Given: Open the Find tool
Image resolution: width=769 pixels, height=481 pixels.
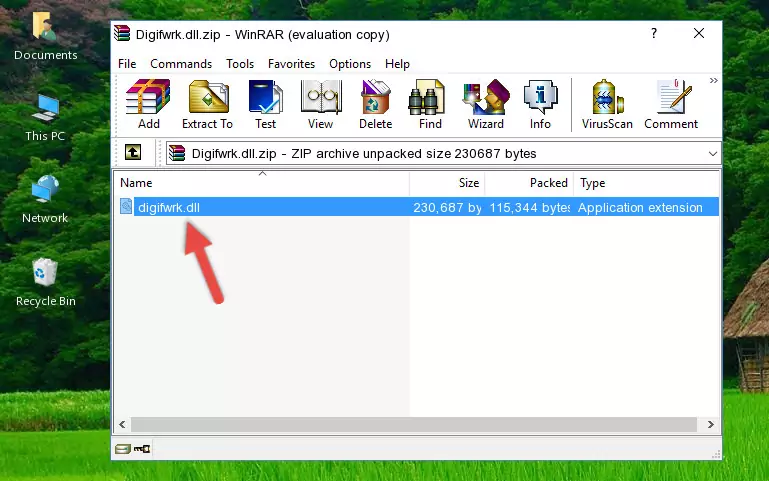Looking at the screenshot, I should [x=430, y=104].
